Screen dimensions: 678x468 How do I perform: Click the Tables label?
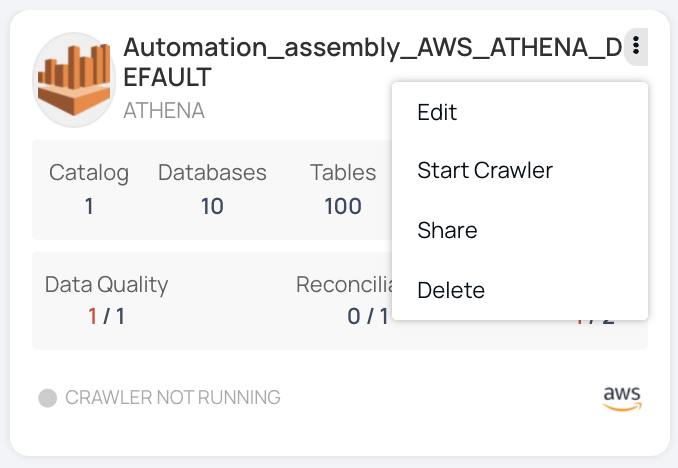[343, 173]
